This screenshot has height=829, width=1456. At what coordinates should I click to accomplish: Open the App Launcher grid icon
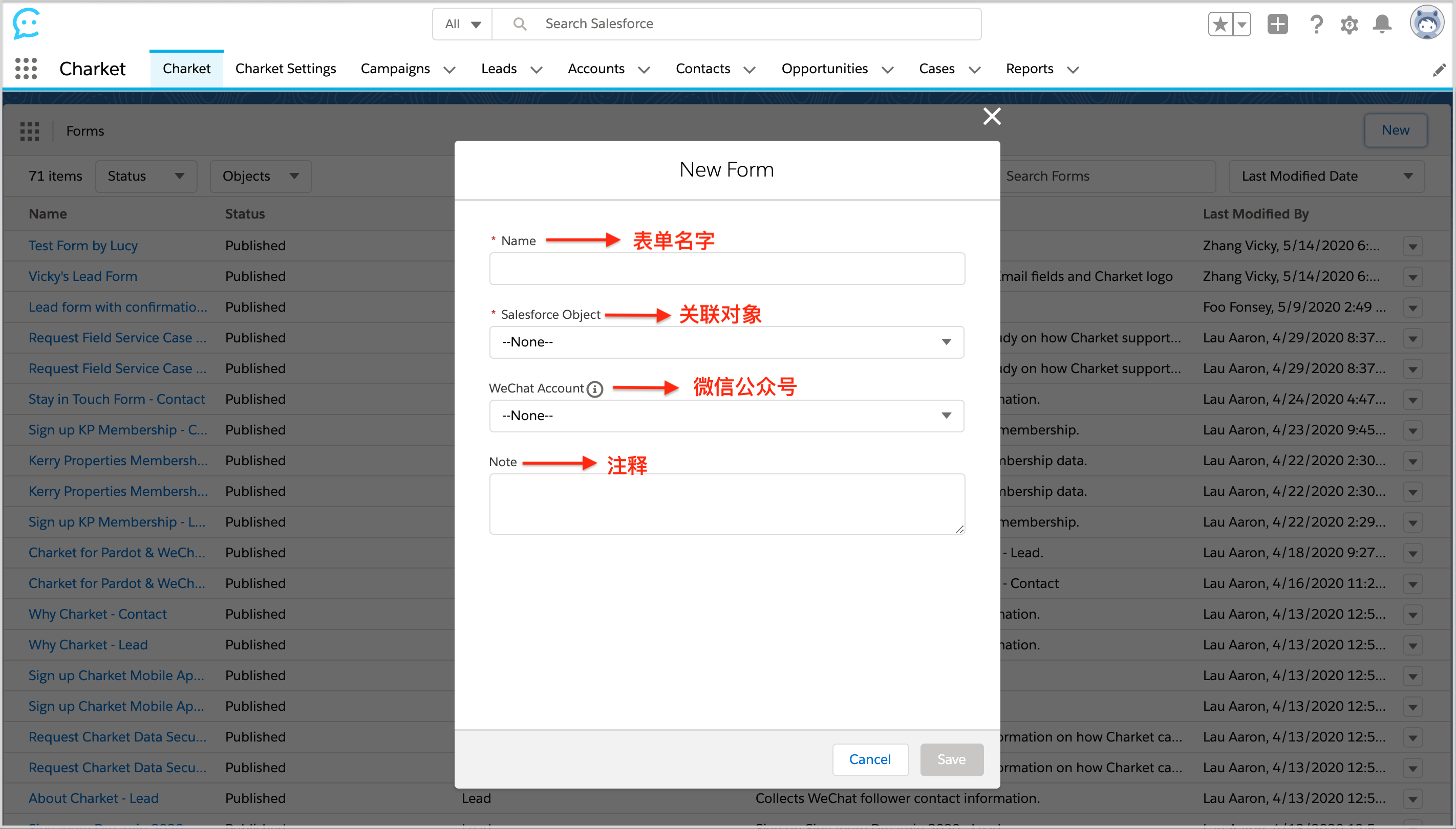click(26, 69)
